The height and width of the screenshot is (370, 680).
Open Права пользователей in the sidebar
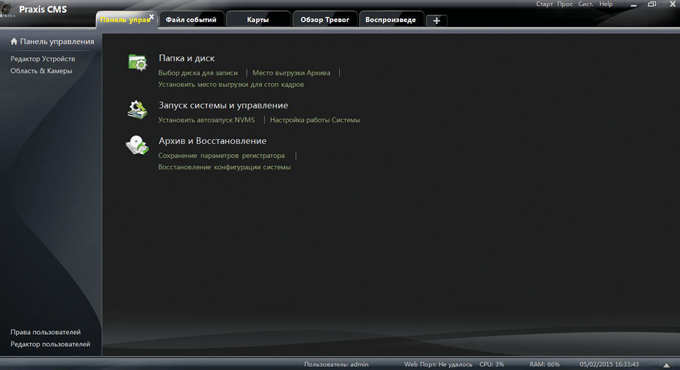[46, 332]
